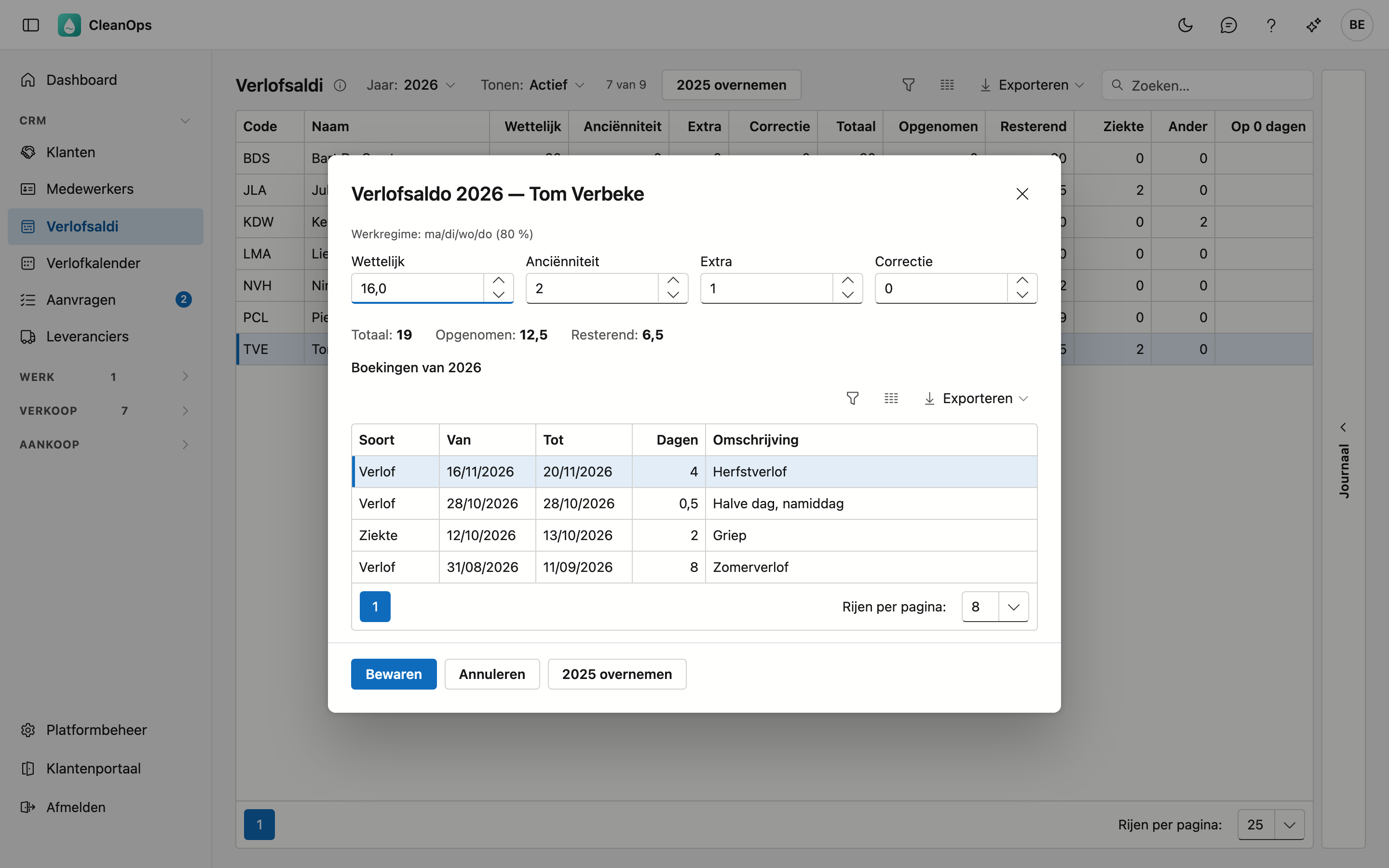Click 2025 overnemen button in dialog
This screenshot has height=868, width=1389.
pos(617,674)
